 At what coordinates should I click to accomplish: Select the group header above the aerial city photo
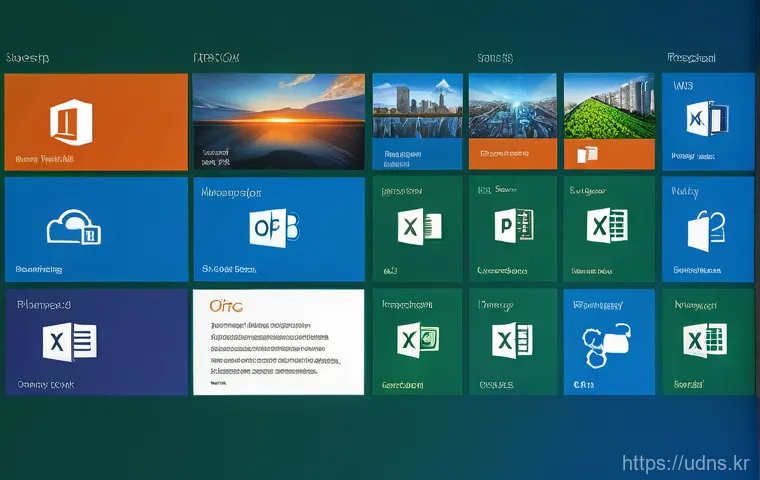[x=495, y=59]
